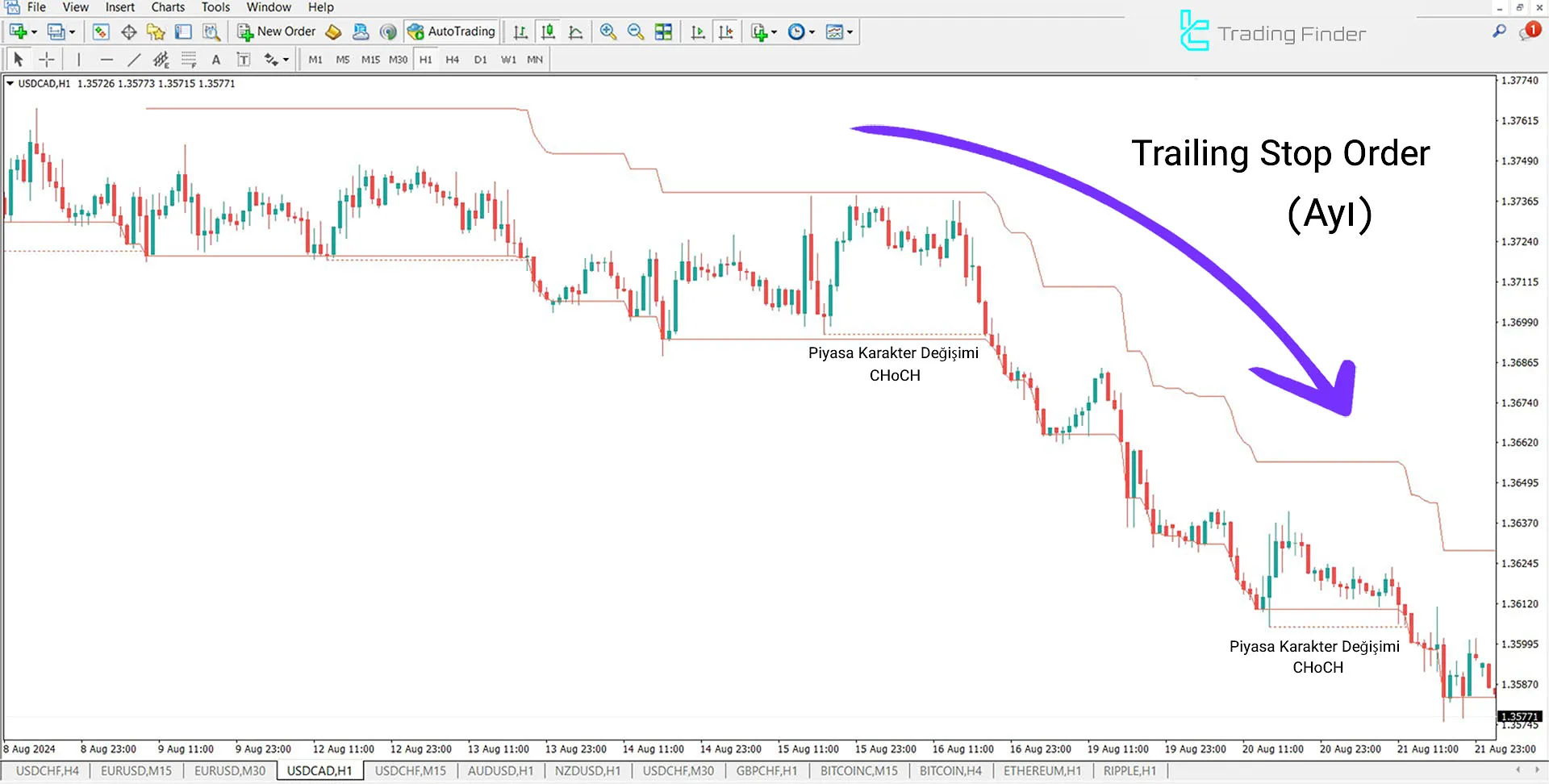Draw a vertical line

pyautogui.click(x=78, y=59)
